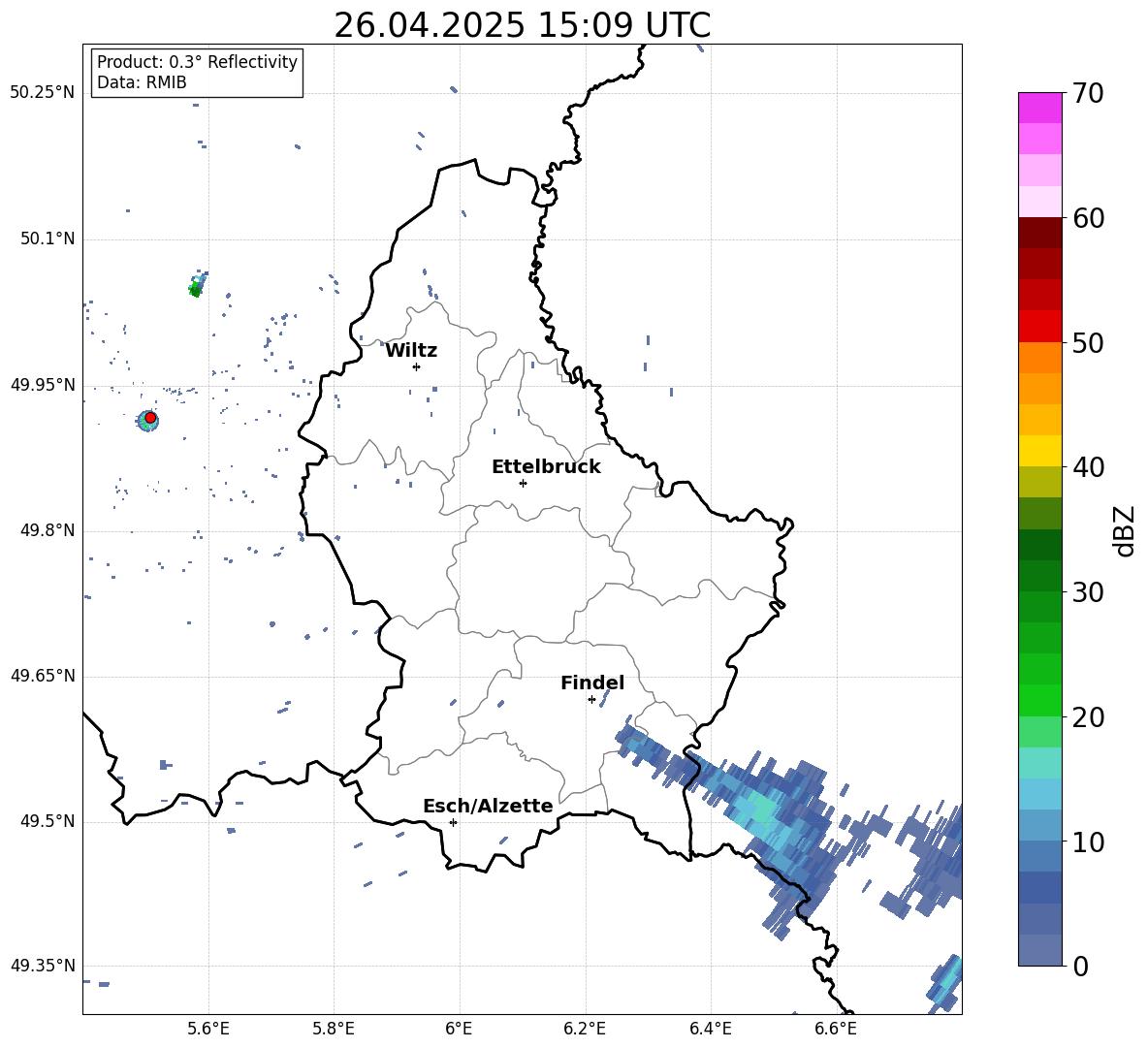Click the 6.2°E longitude label
This screenshot has width=1148, height=1048.
coord(585,1029)
